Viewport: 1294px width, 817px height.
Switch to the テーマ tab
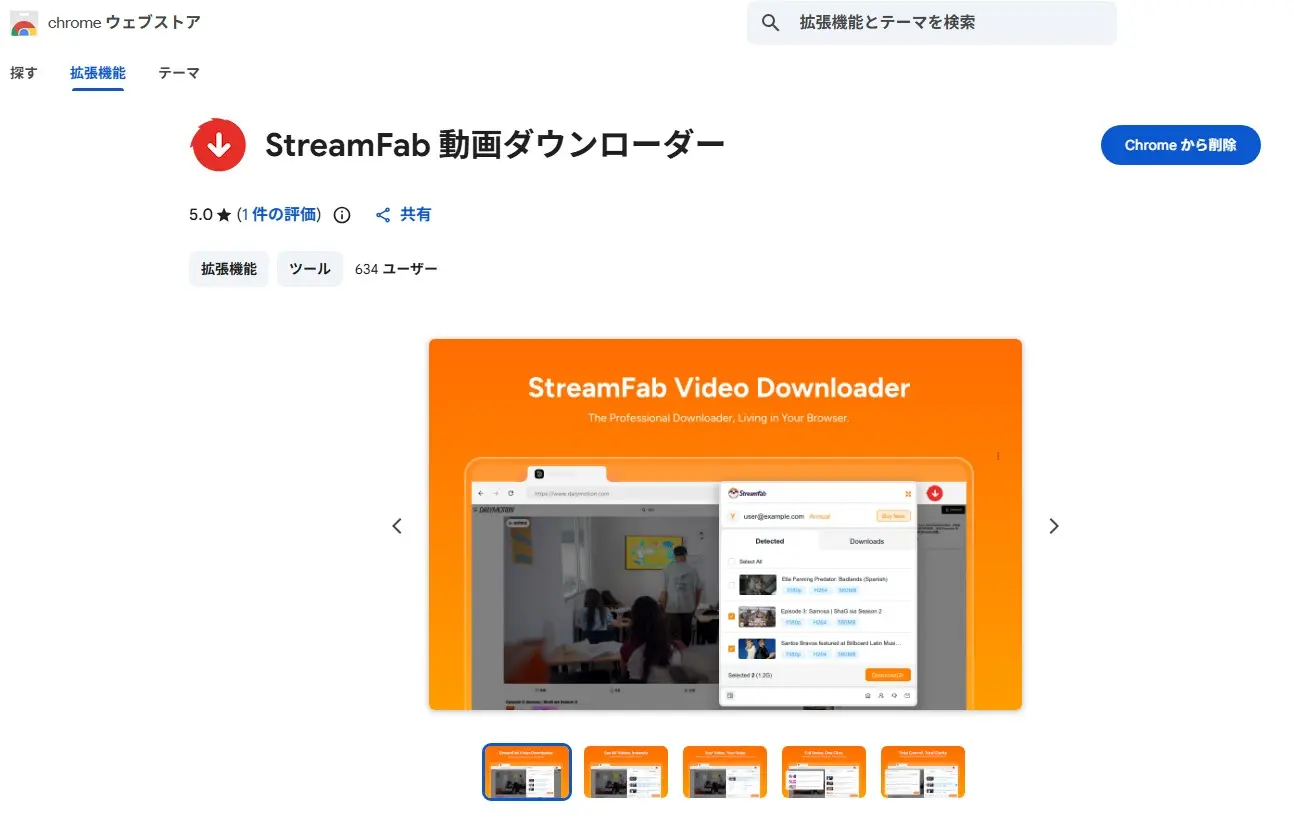click(179, 73)
